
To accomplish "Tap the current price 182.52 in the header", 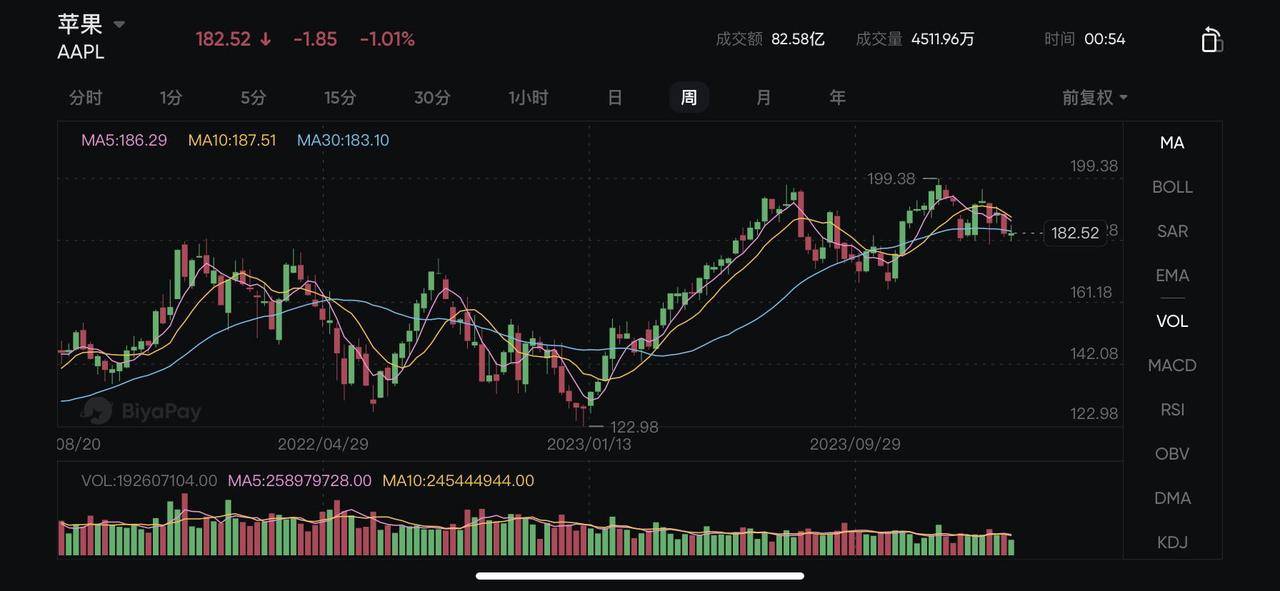I will [x=223, y=39].
